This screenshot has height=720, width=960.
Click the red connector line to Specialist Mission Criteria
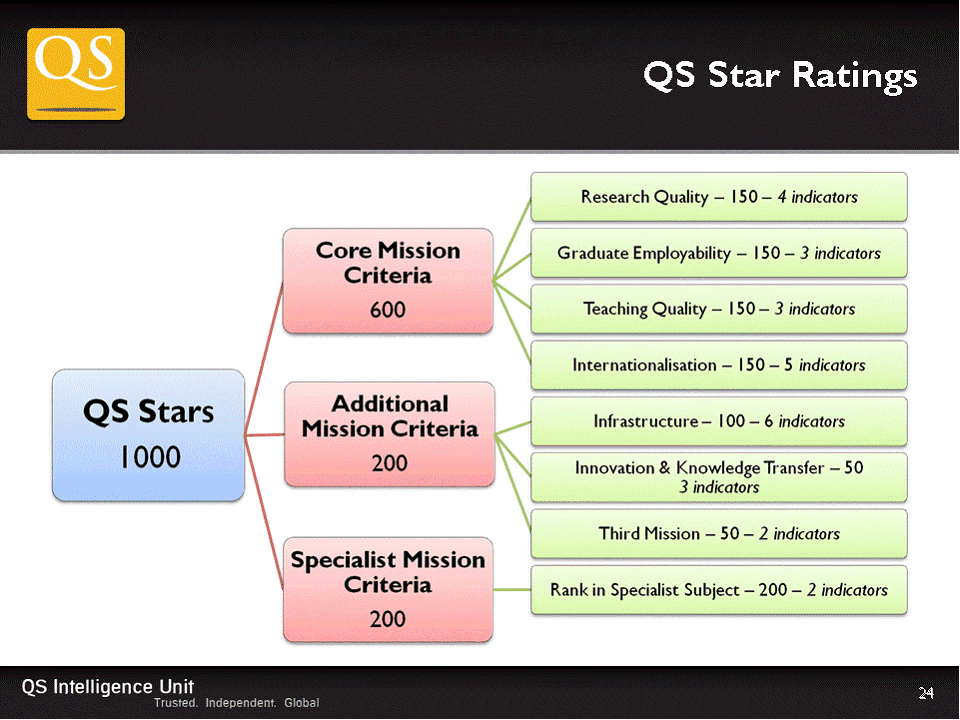pos(265,492)
